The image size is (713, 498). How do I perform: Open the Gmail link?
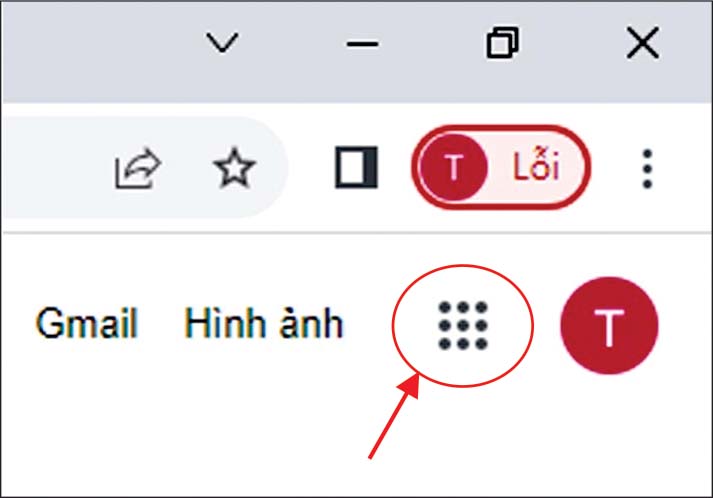pyautogui.click(x=86, y=323)
